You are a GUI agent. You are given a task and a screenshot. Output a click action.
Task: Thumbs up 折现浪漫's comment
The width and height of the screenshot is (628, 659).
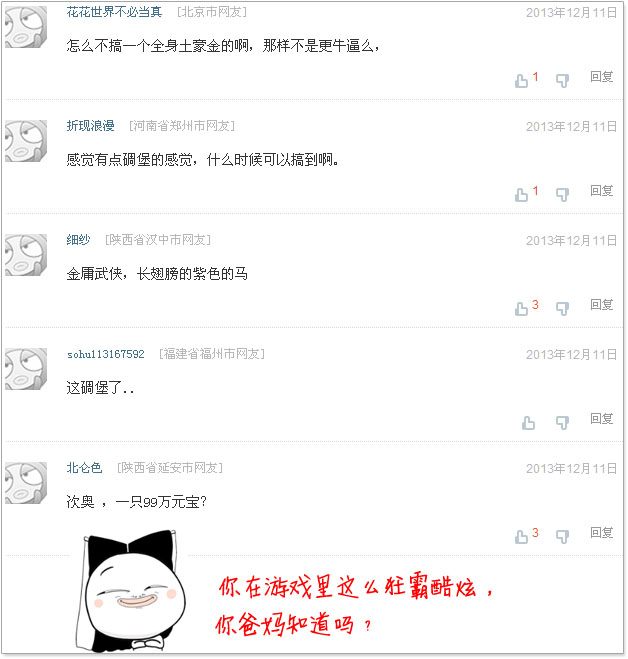[x=521, y=194]
